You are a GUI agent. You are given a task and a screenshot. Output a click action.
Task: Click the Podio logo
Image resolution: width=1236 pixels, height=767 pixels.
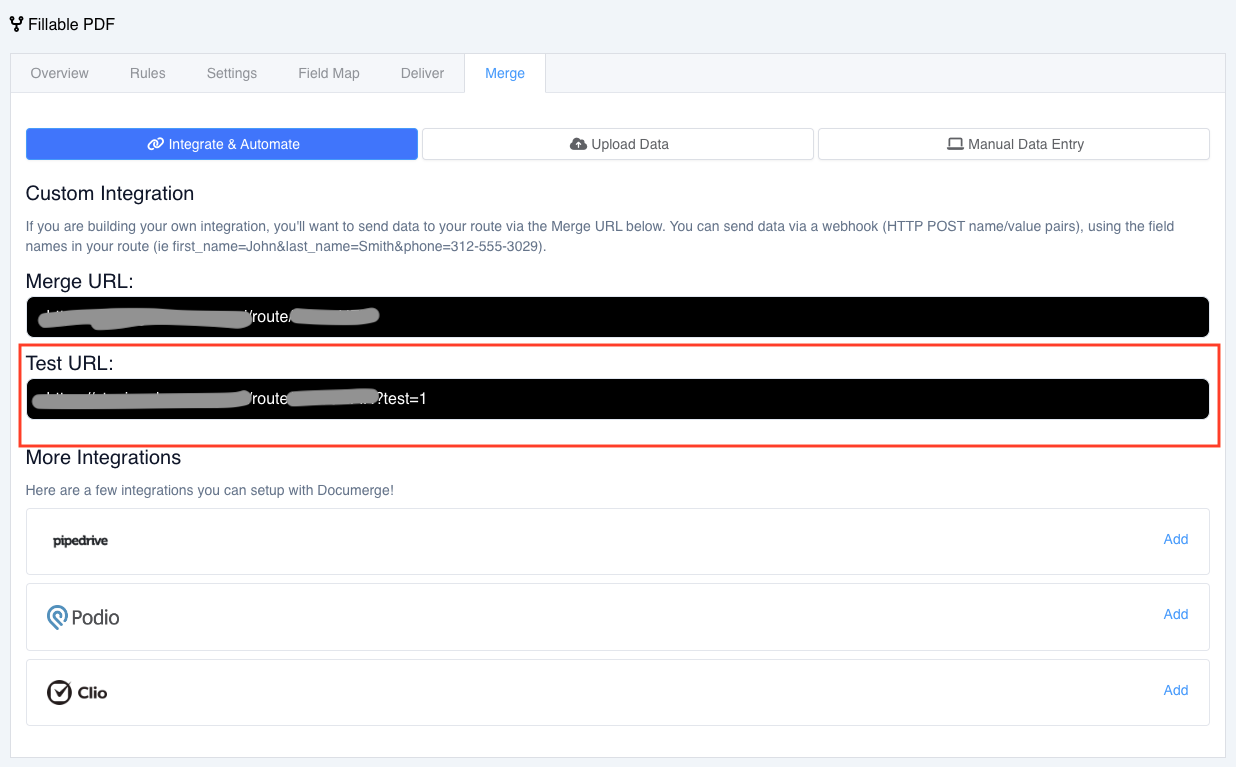pos(83,617)
